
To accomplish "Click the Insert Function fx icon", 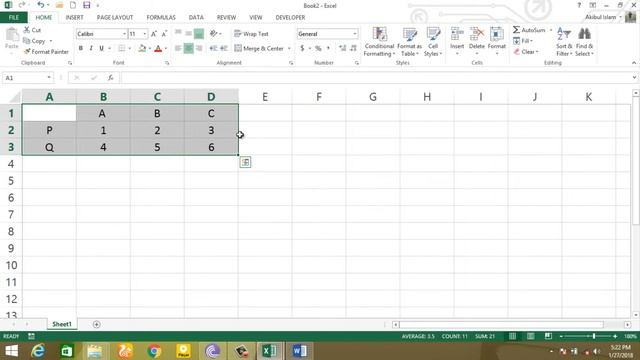I will 110,78.
